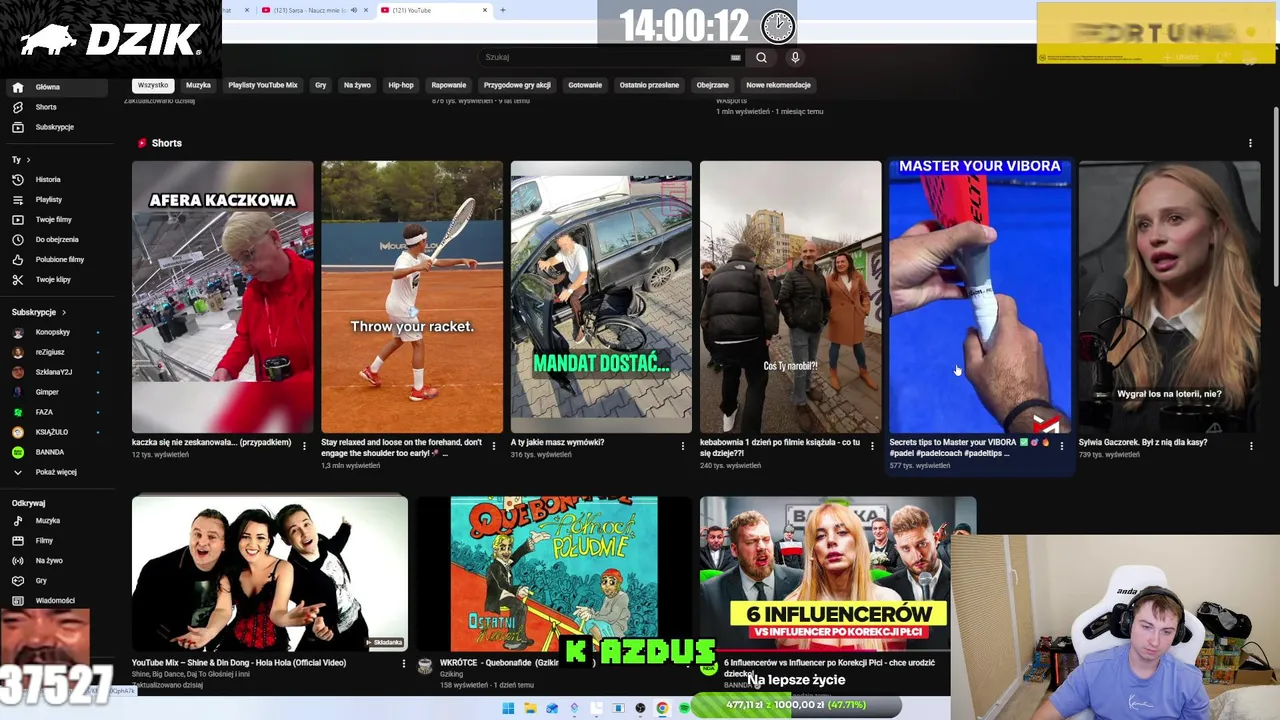The width and height of the screenshot is (1280, 720).
Task: Open options menu for Stay relaxed short
Action: pos(494,446)
